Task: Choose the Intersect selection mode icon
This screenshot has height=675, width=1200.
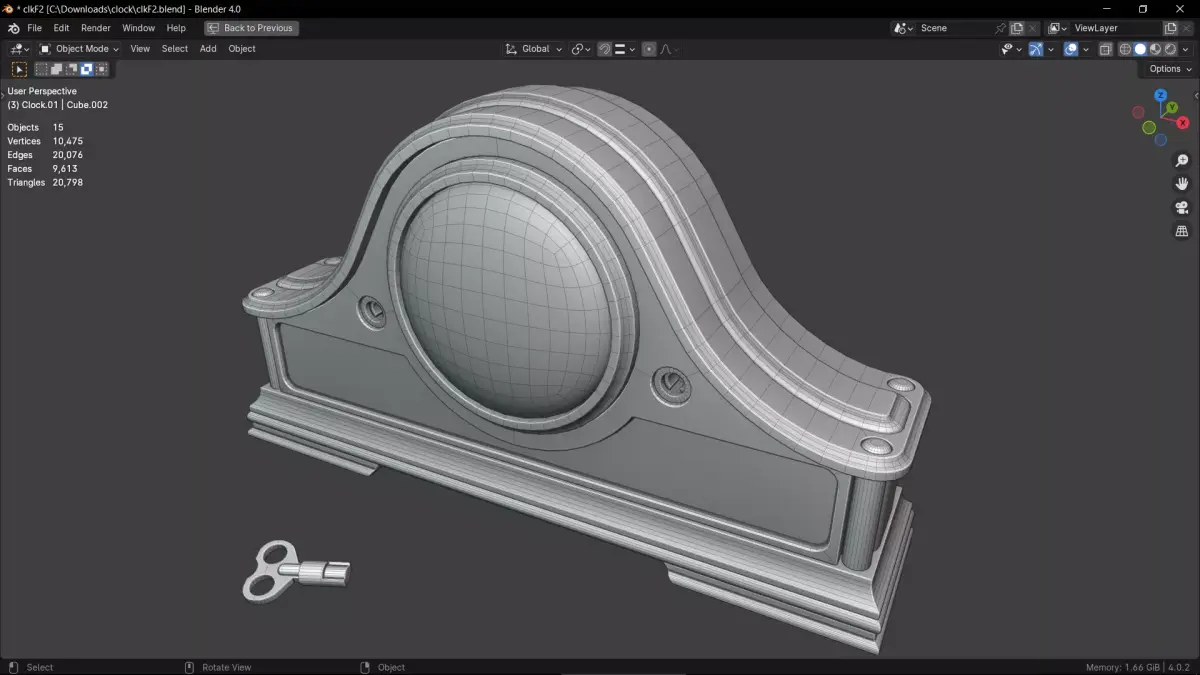Action: [101, 69]
